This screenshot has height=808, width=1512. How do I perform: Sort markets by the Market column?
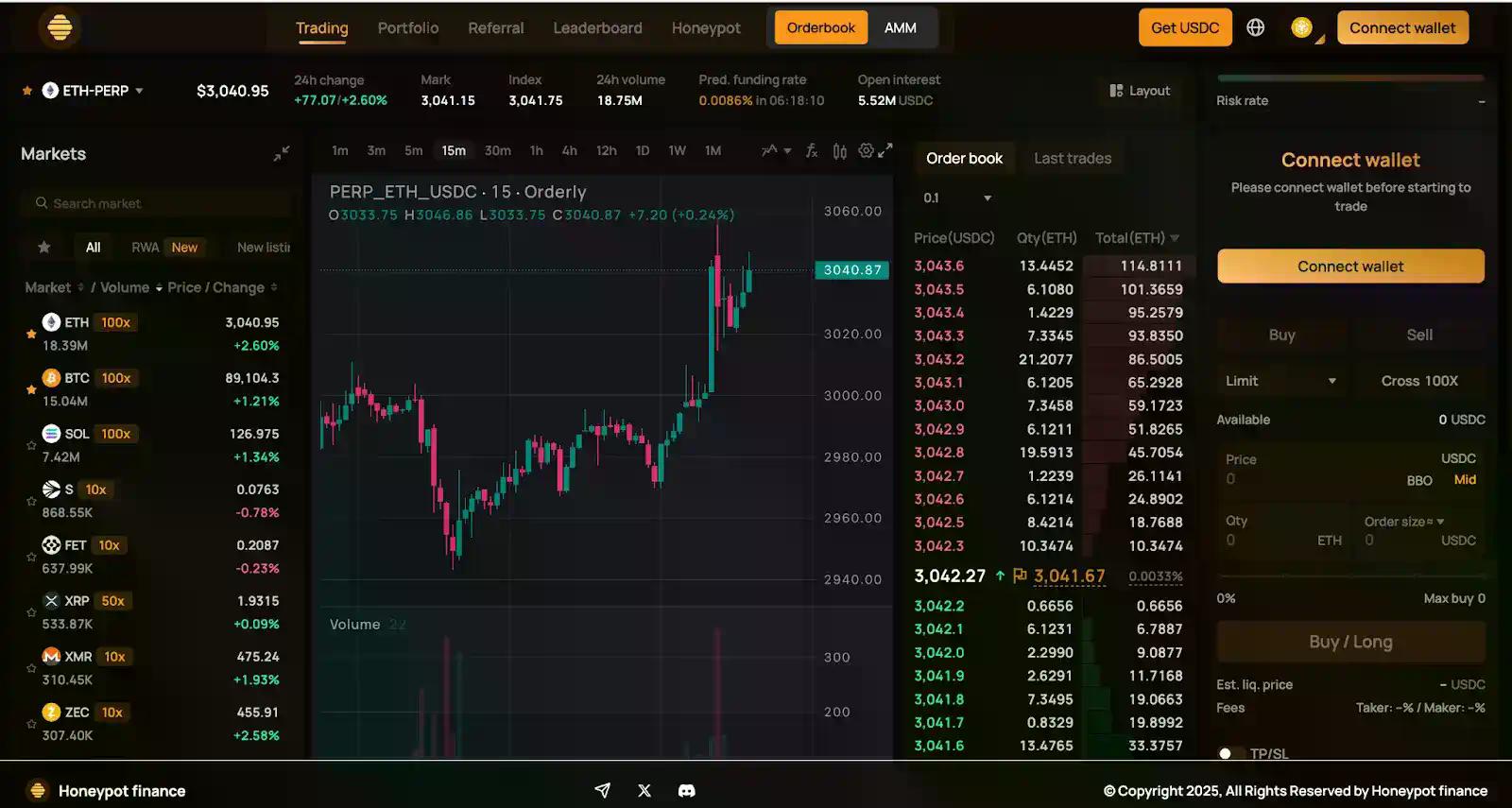[x=54, y=287]
